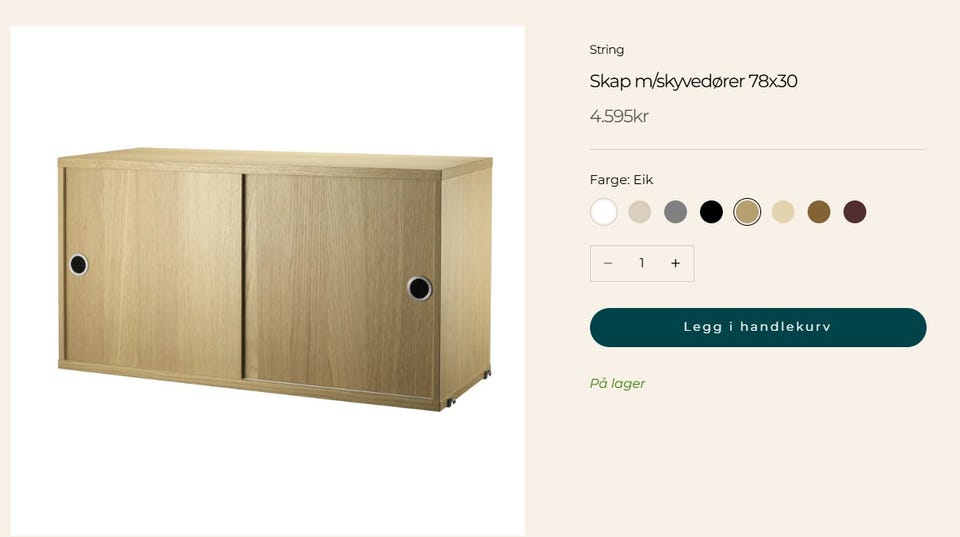Click the På lager stock status
Viewport: 960px width, 537px height.
pos(617,383)
